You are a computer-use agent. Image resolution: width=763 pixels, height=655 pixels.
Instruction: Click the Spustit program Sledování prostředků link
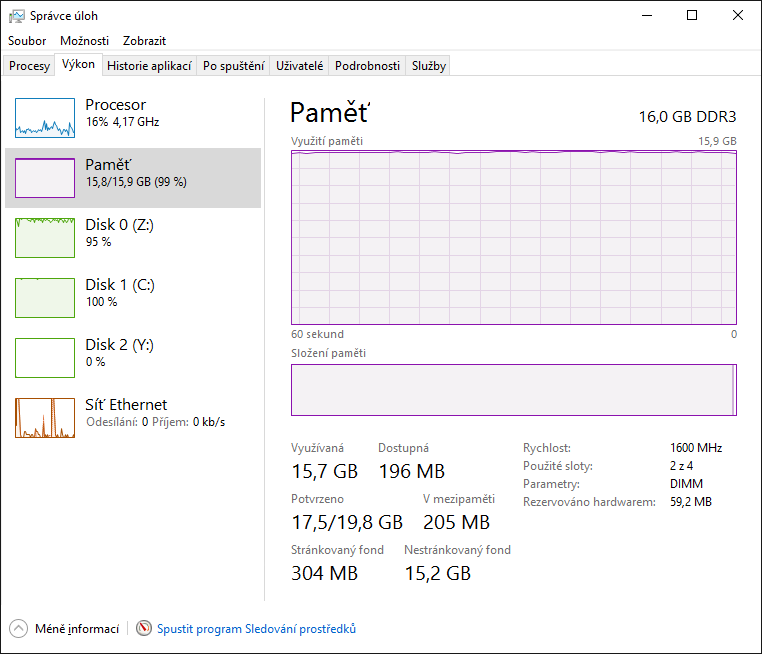click(256, 629)
